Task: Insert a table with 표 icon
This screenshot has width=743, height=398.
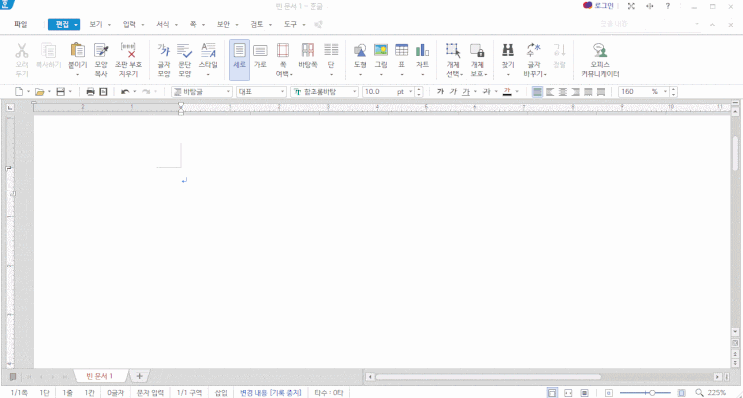Action: 401,50
